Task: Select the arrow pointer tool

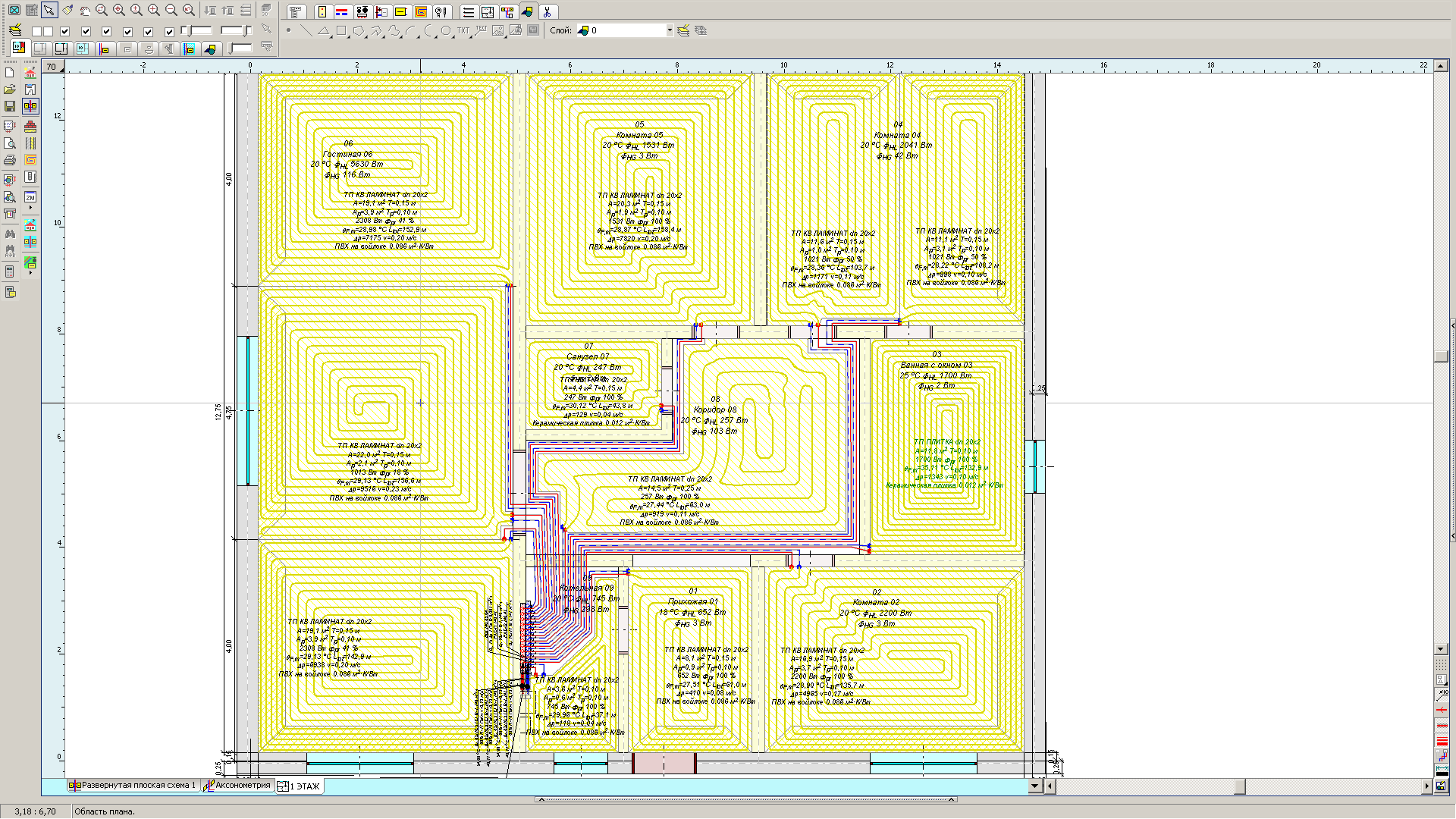Action: [49, 11]
